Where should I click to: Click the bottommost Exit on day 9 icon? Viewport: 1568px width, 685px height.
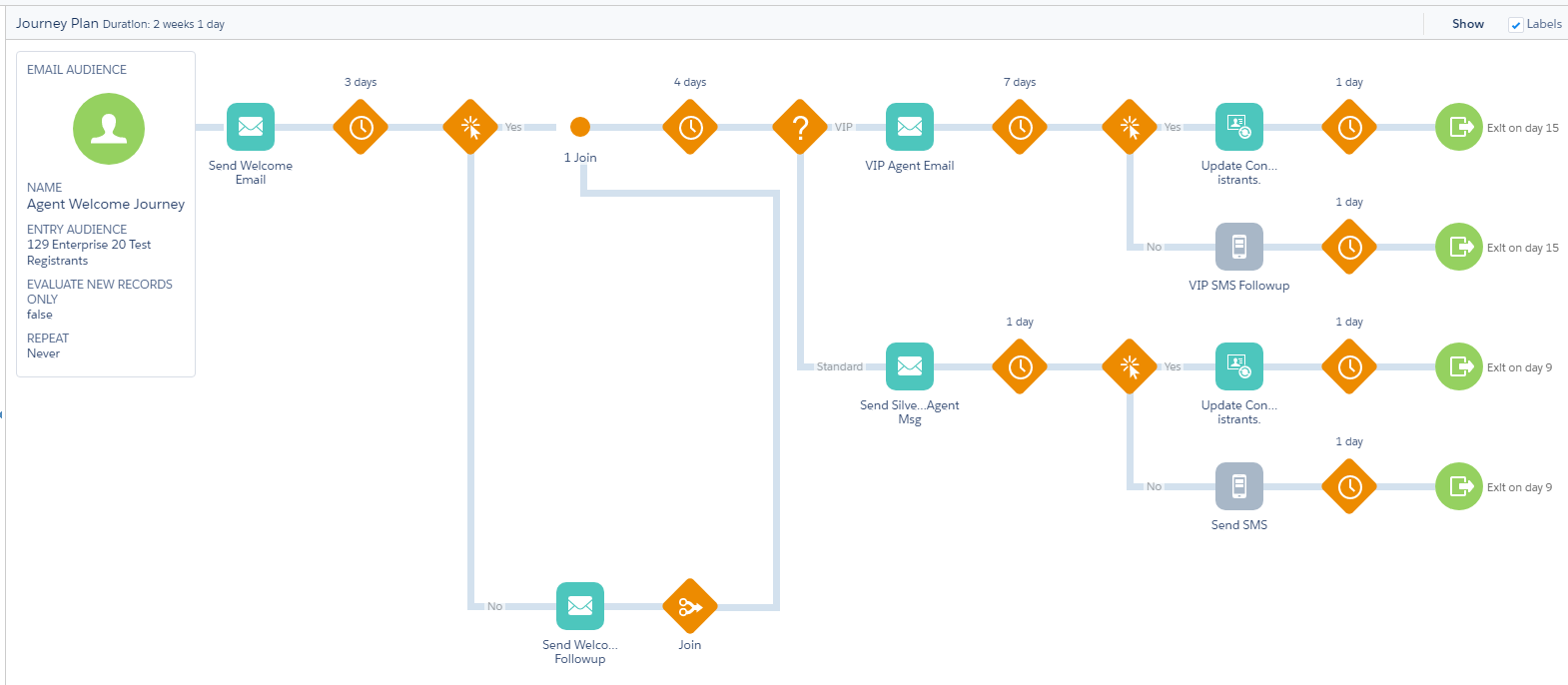pyautogui.click(x=1459, y=486)
